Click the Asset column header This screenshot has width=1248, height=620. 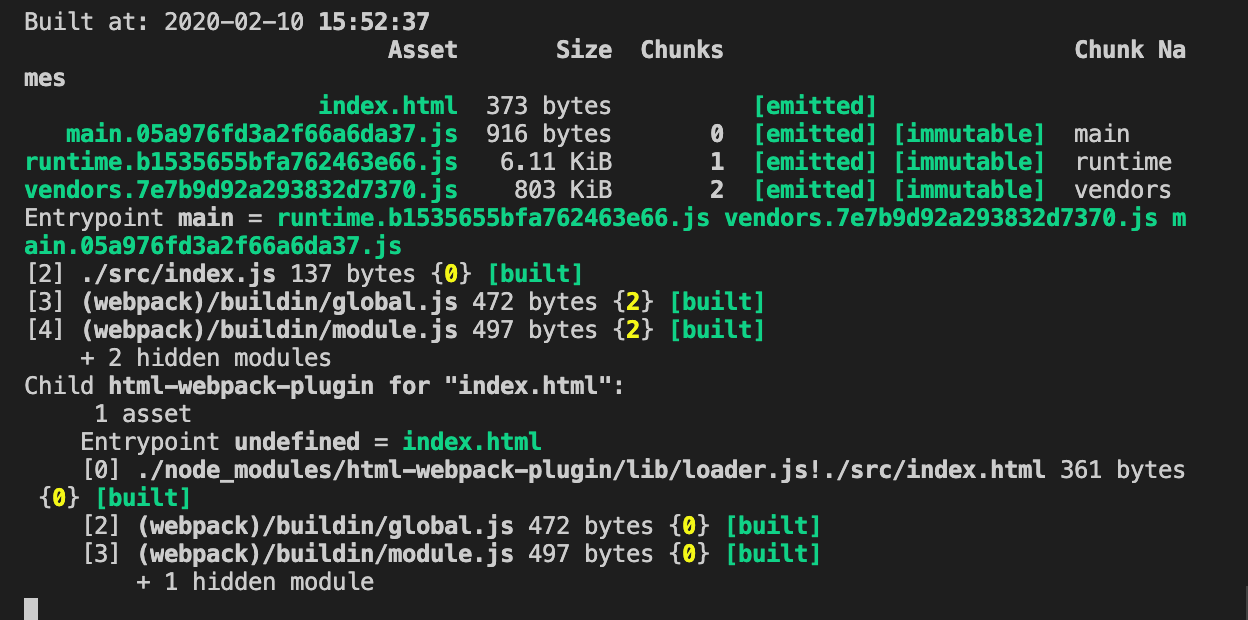click(x=422, y=49)
